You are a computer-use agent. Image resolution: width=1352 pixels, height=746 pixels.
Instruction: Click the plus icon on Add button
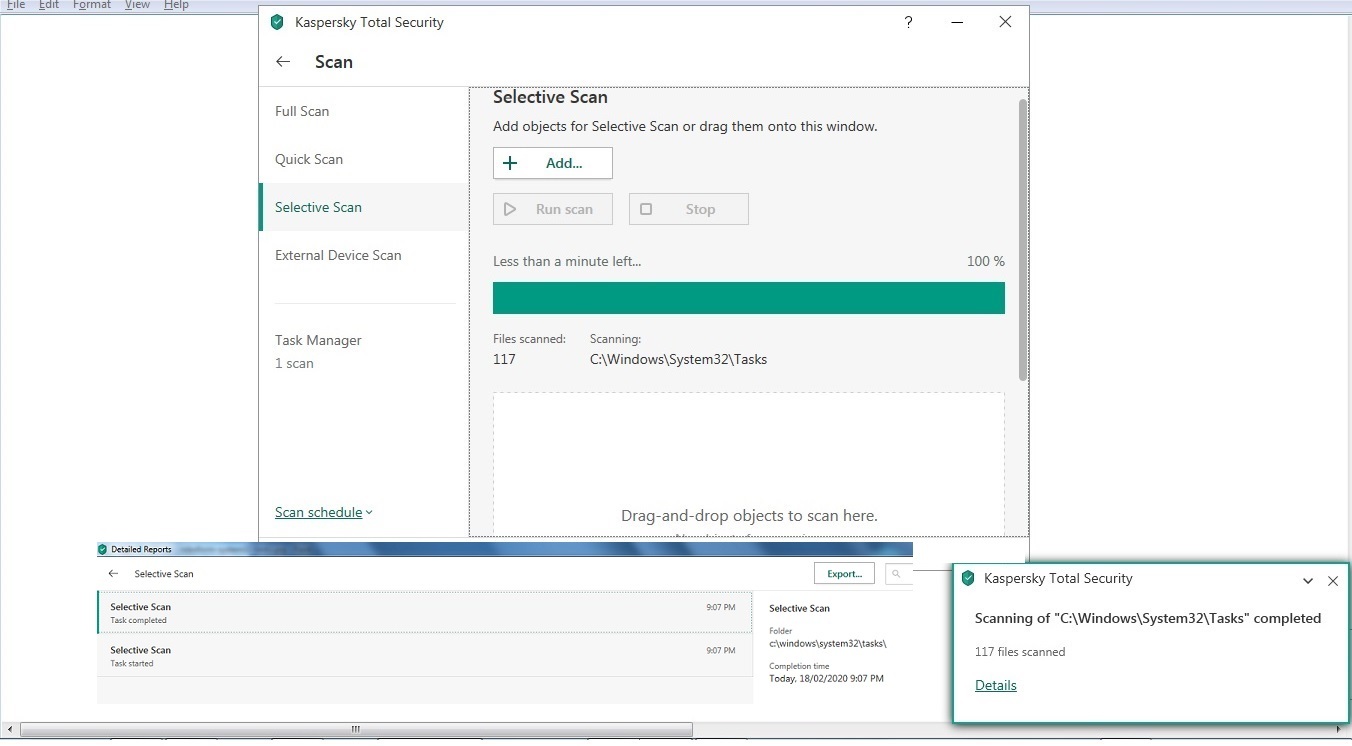[x=510, y=163]
